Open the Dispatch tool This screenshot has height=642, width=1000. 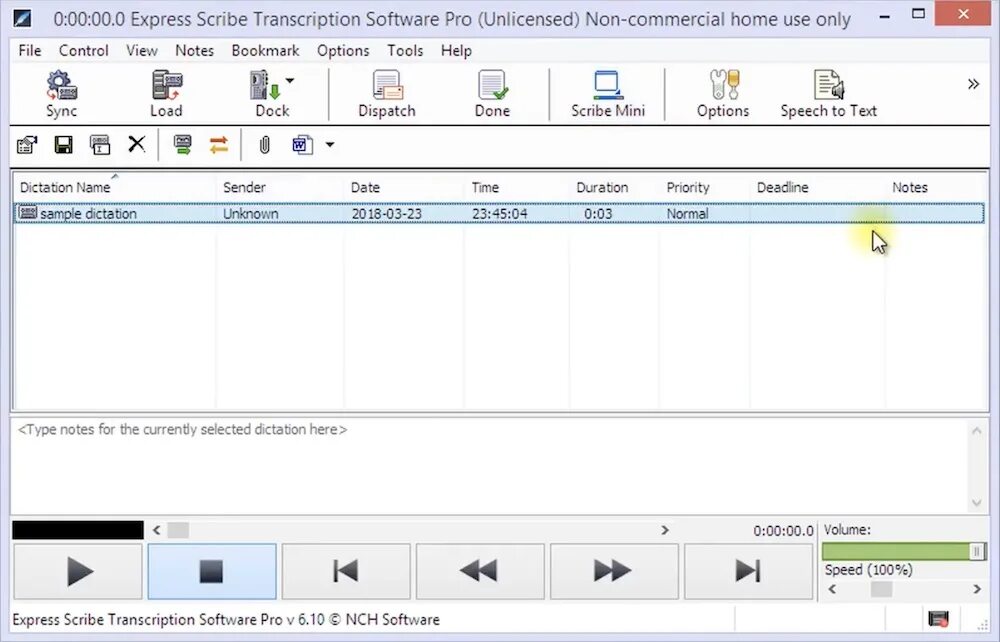coord(386,94)
